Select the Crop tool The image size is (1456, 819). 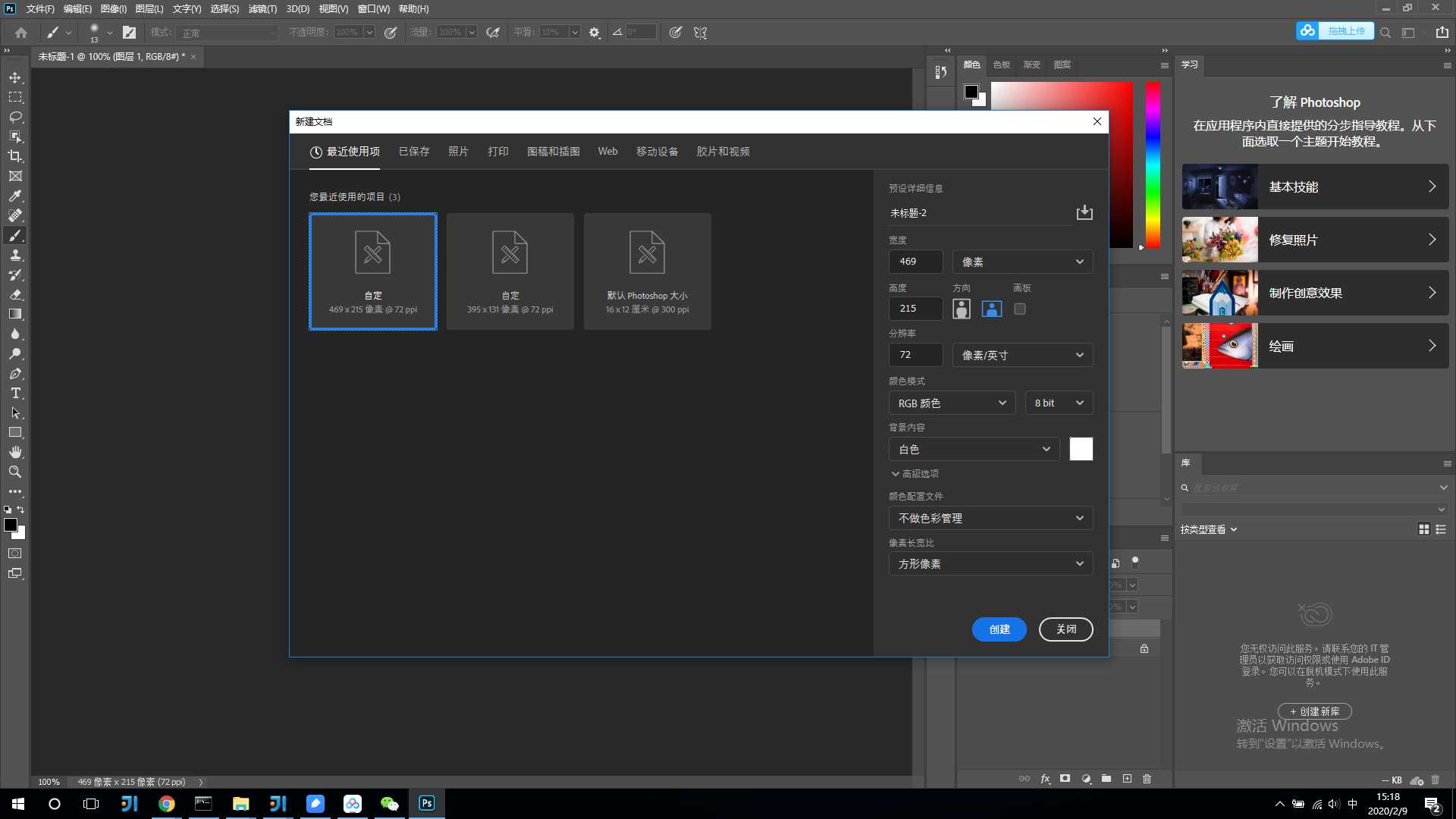tap(15, 156)
